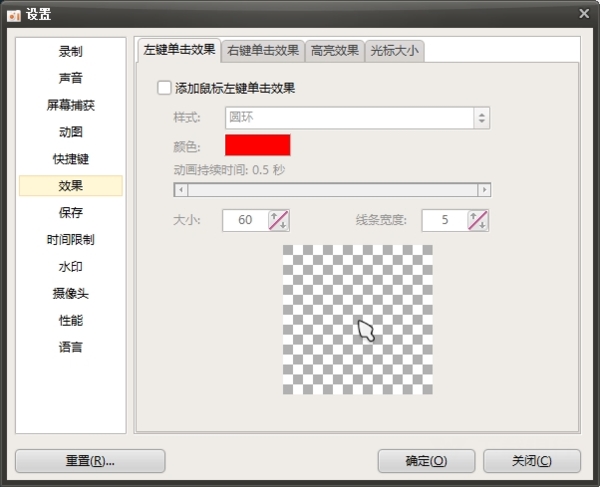Select 水印 in the sidebar

pyautogui.click(x=71, y=267)
